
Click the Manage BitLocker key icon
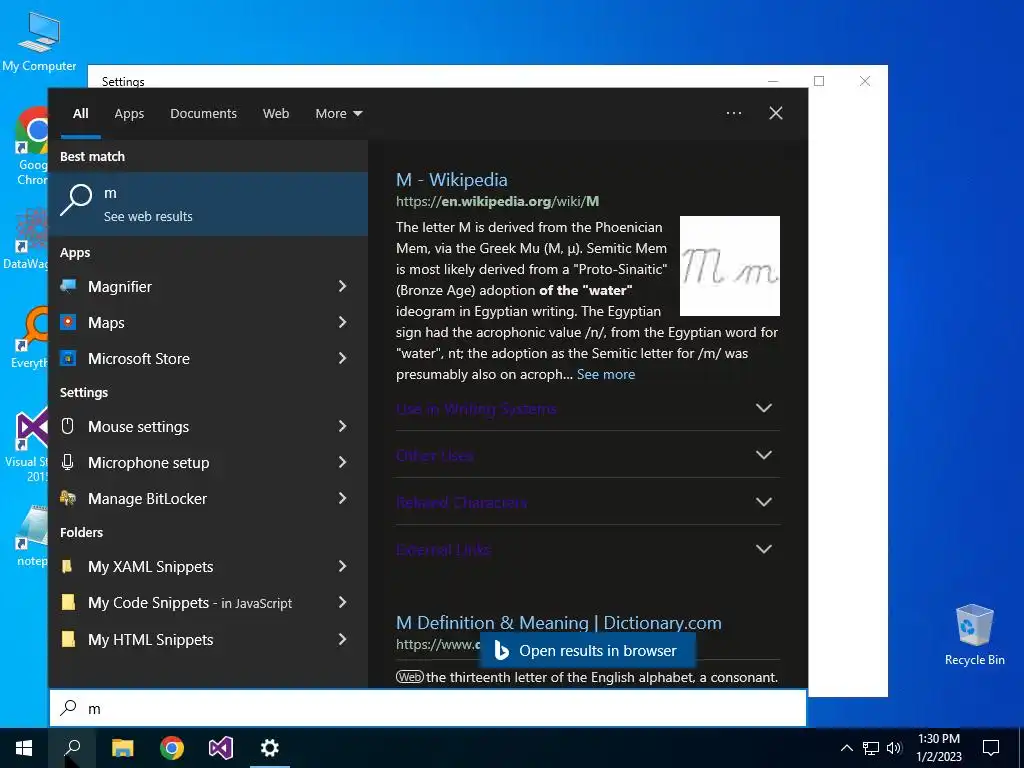(68, 498)
